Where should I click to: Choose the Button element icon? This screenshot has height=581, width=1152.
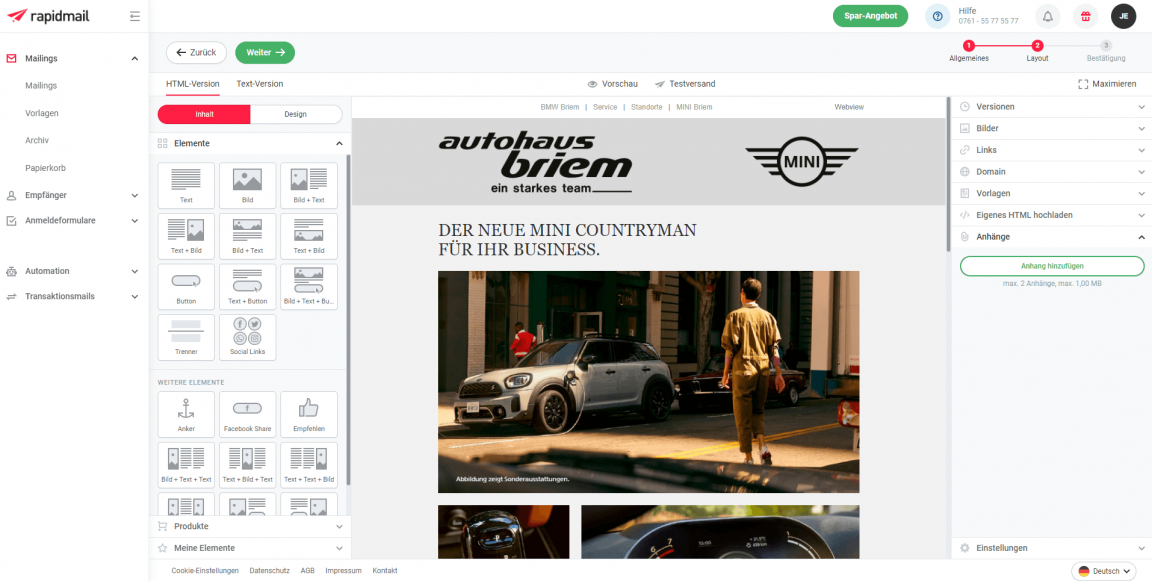tap(186, 286)
